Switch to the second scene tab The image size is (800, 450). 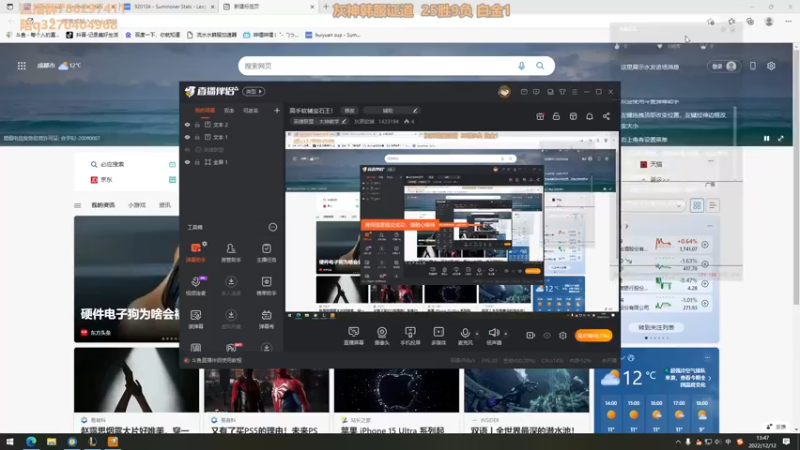click(229, 110)
